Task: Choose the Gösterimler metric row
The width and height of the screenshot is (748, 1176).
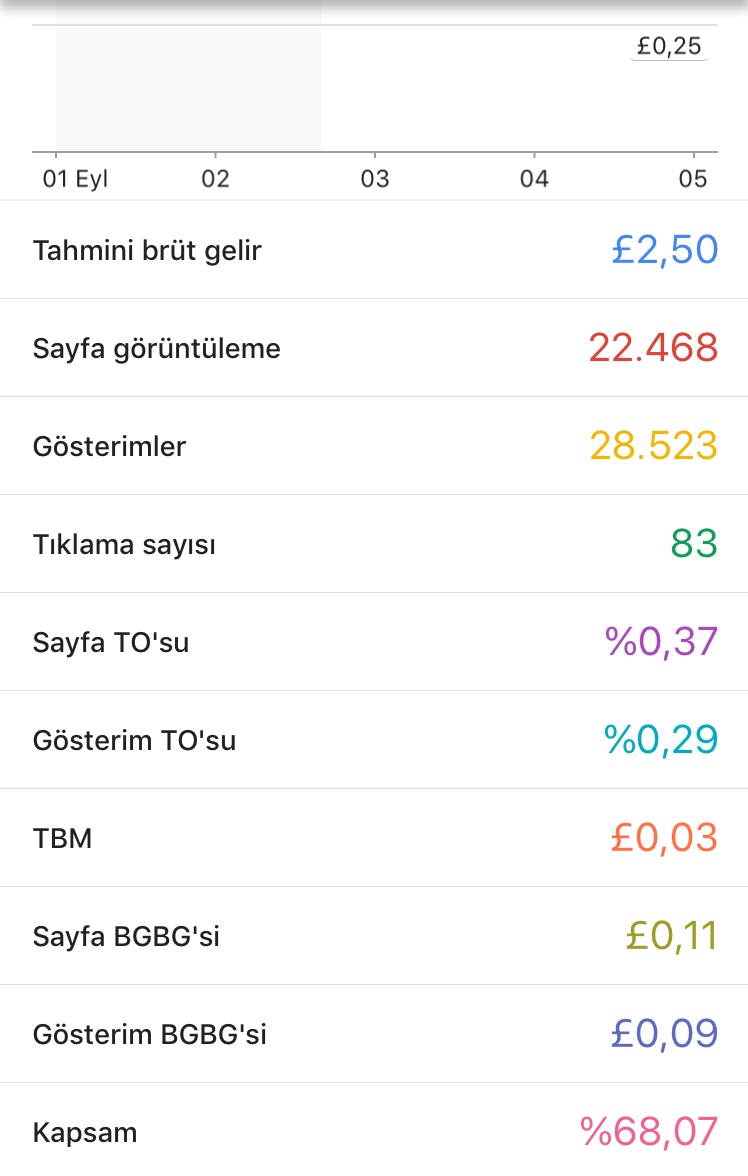Action: click(374, 446)
